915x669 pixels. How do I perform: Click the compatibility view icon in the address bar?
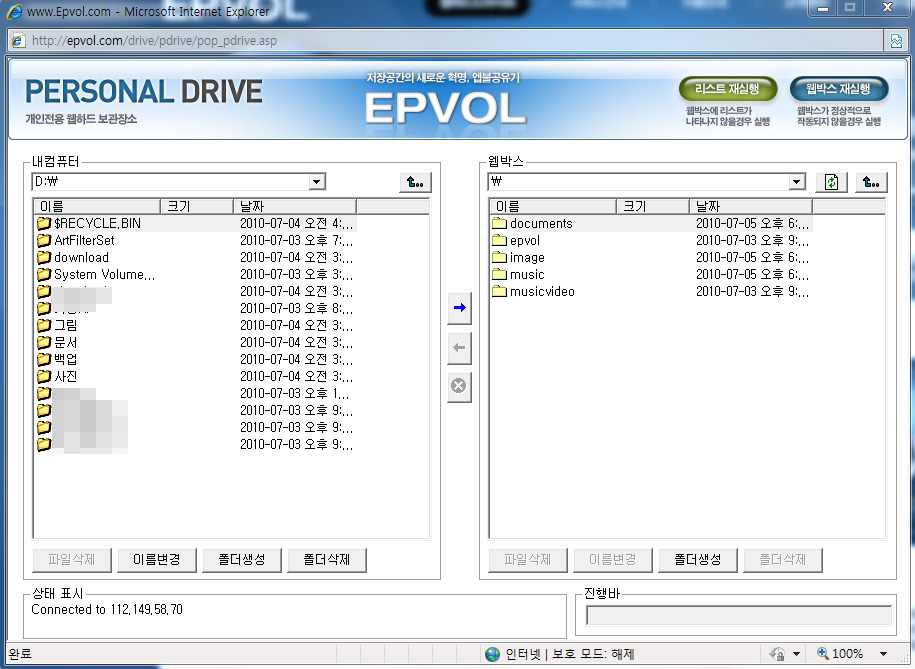896,40
